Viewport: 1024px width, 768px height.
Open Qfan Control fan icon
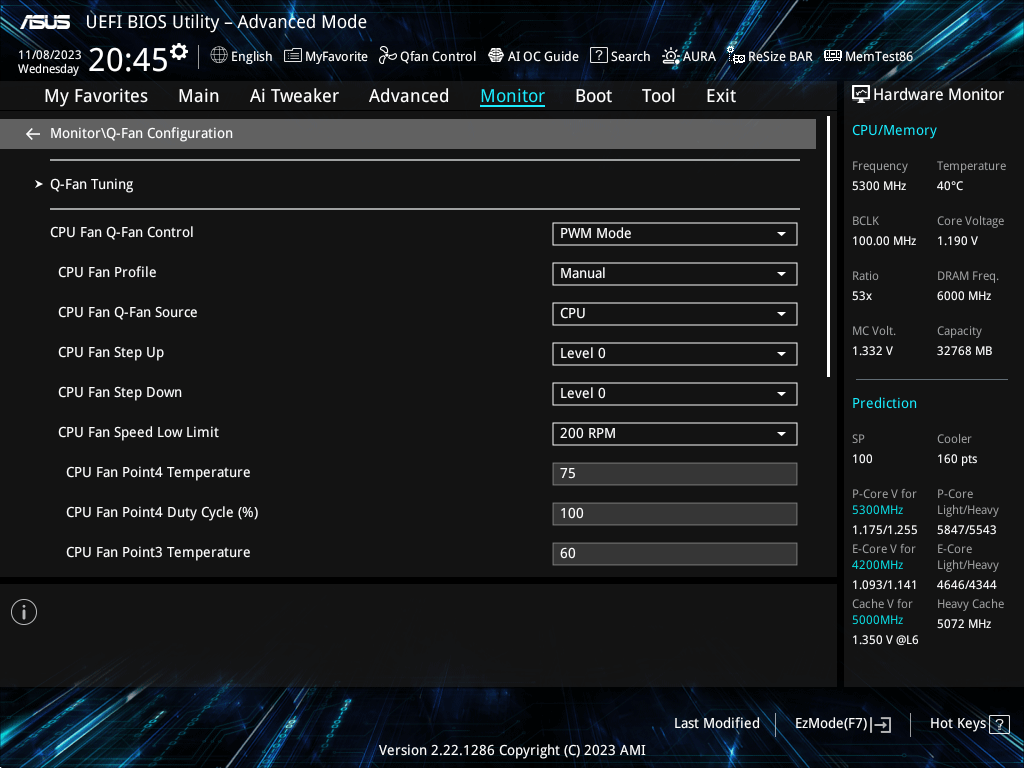(x=387, y=56)
